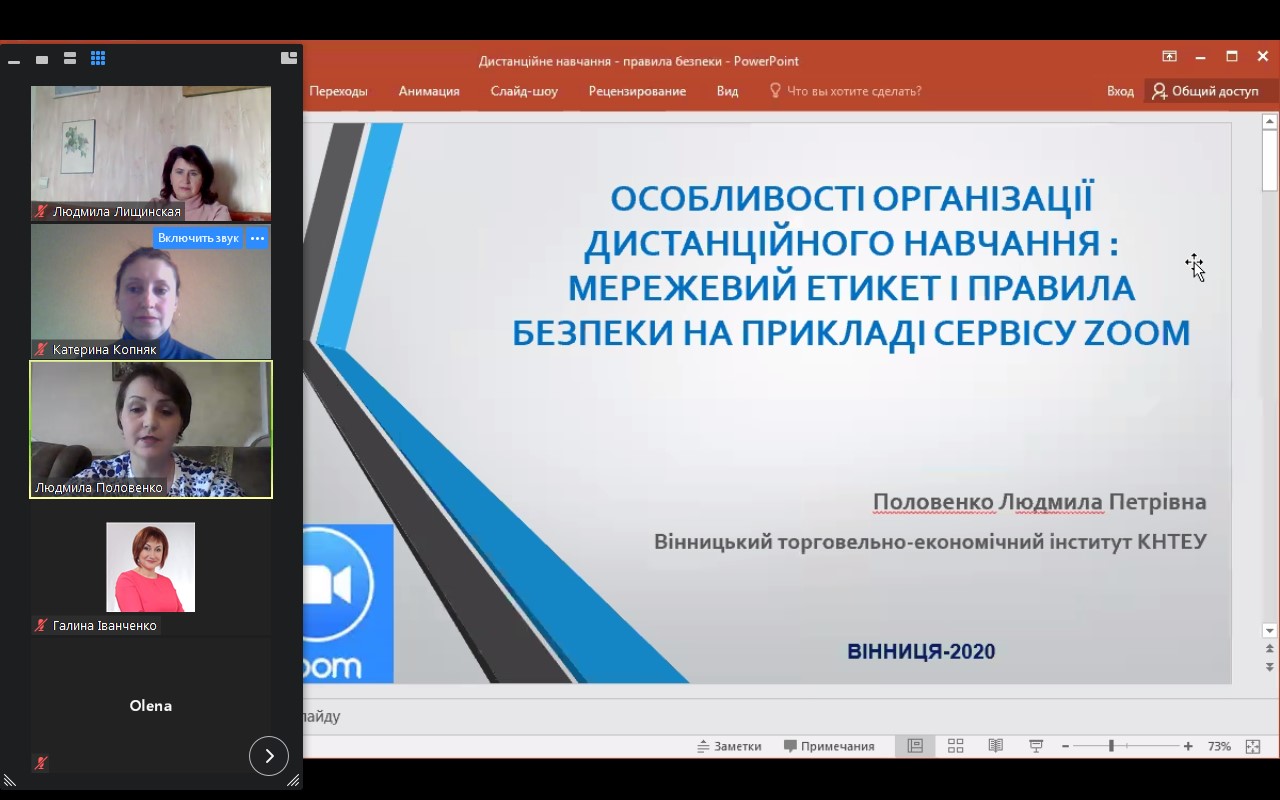Switch Zoom panel to grid view
This screenshot has height=800, width=1280.
tap(98, 59)
